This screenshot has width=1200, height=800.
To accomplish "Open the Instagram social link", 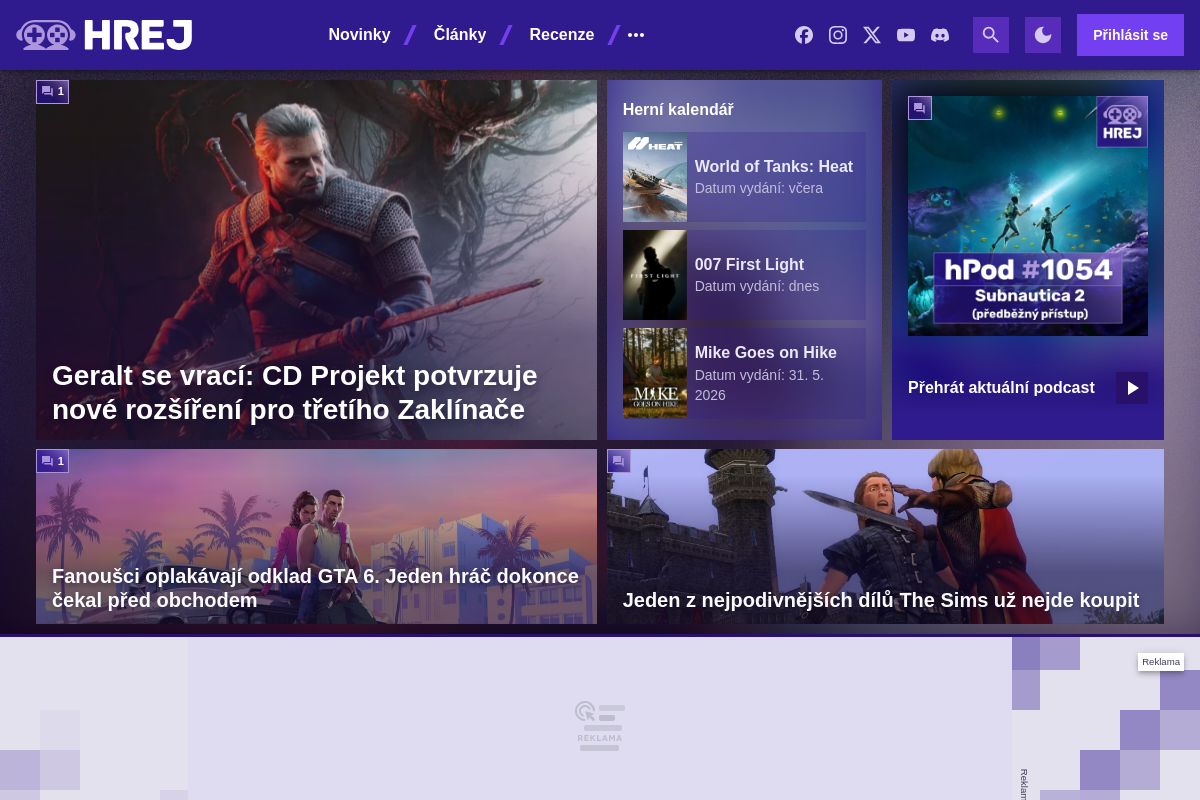I will (x=838, y=35).
